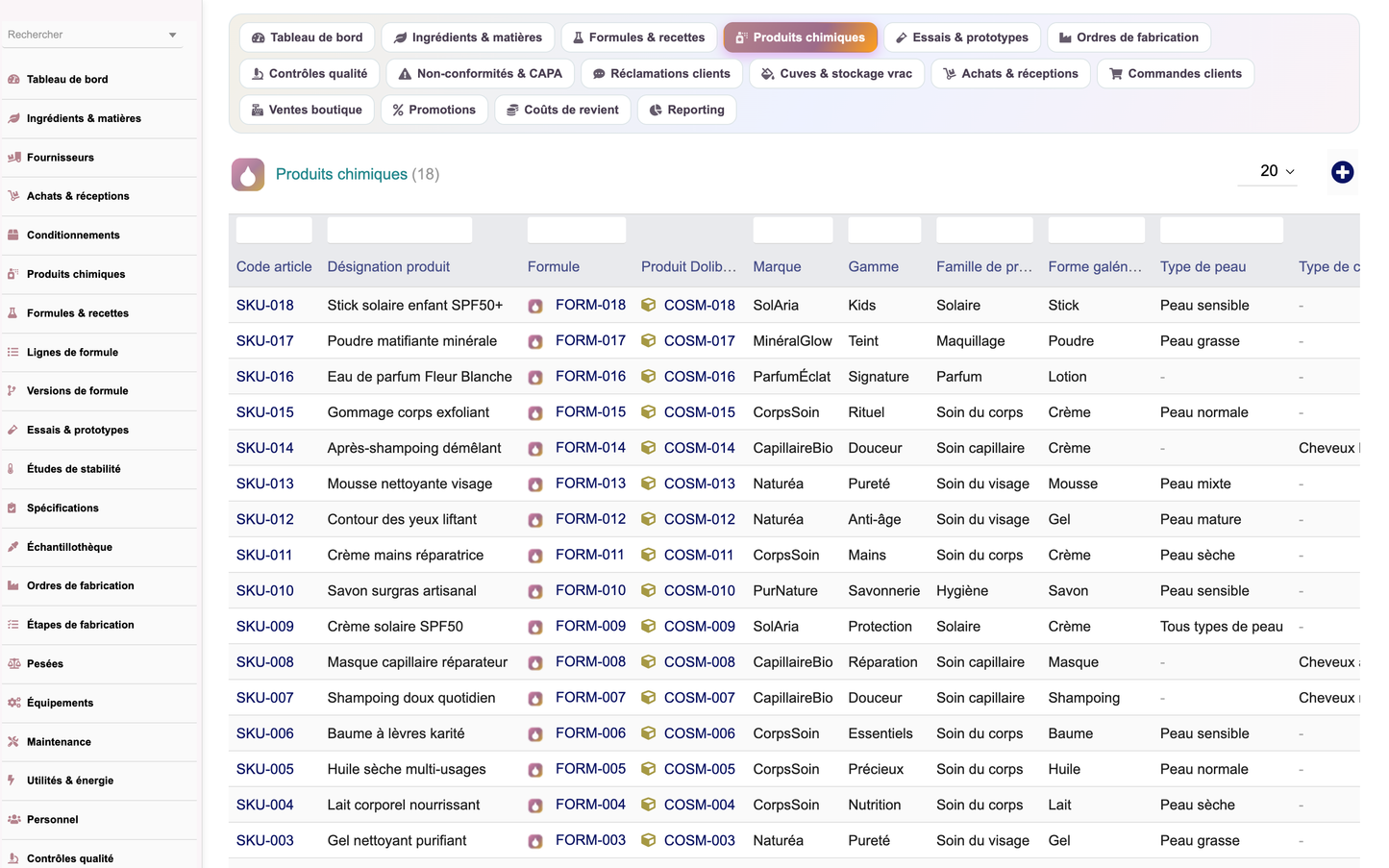Click the Marque column filter field
The image size is (1389, 868).
point(793,230)
